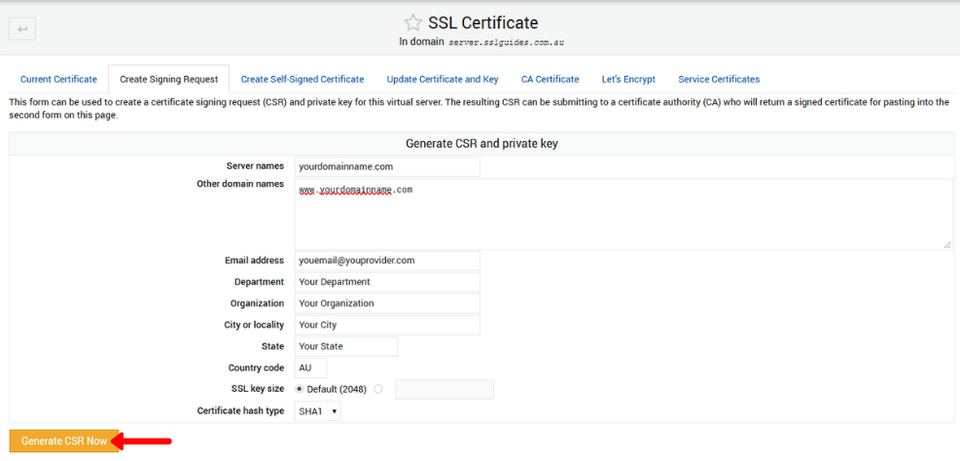This screenshot has height=461, width=960.
Task: Click the favorite star icon beside SSL Certificate
Action: click(413, 22)
